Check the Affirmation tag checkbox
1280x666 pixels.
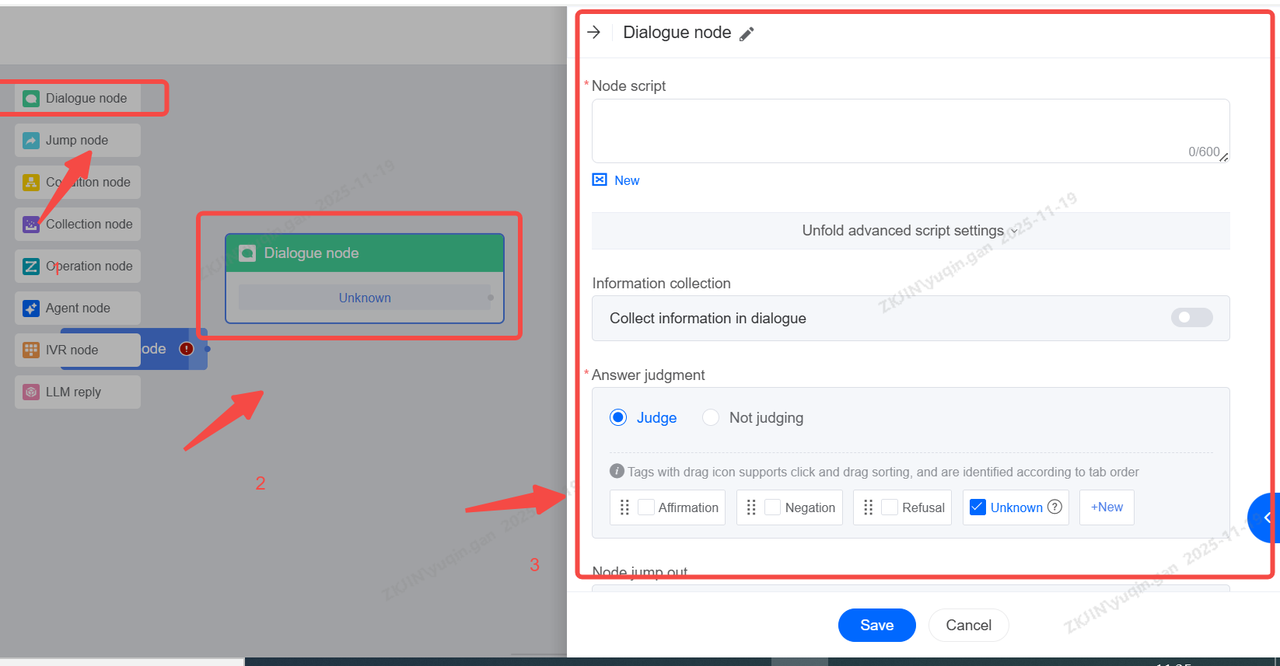[x=647, y=507]
